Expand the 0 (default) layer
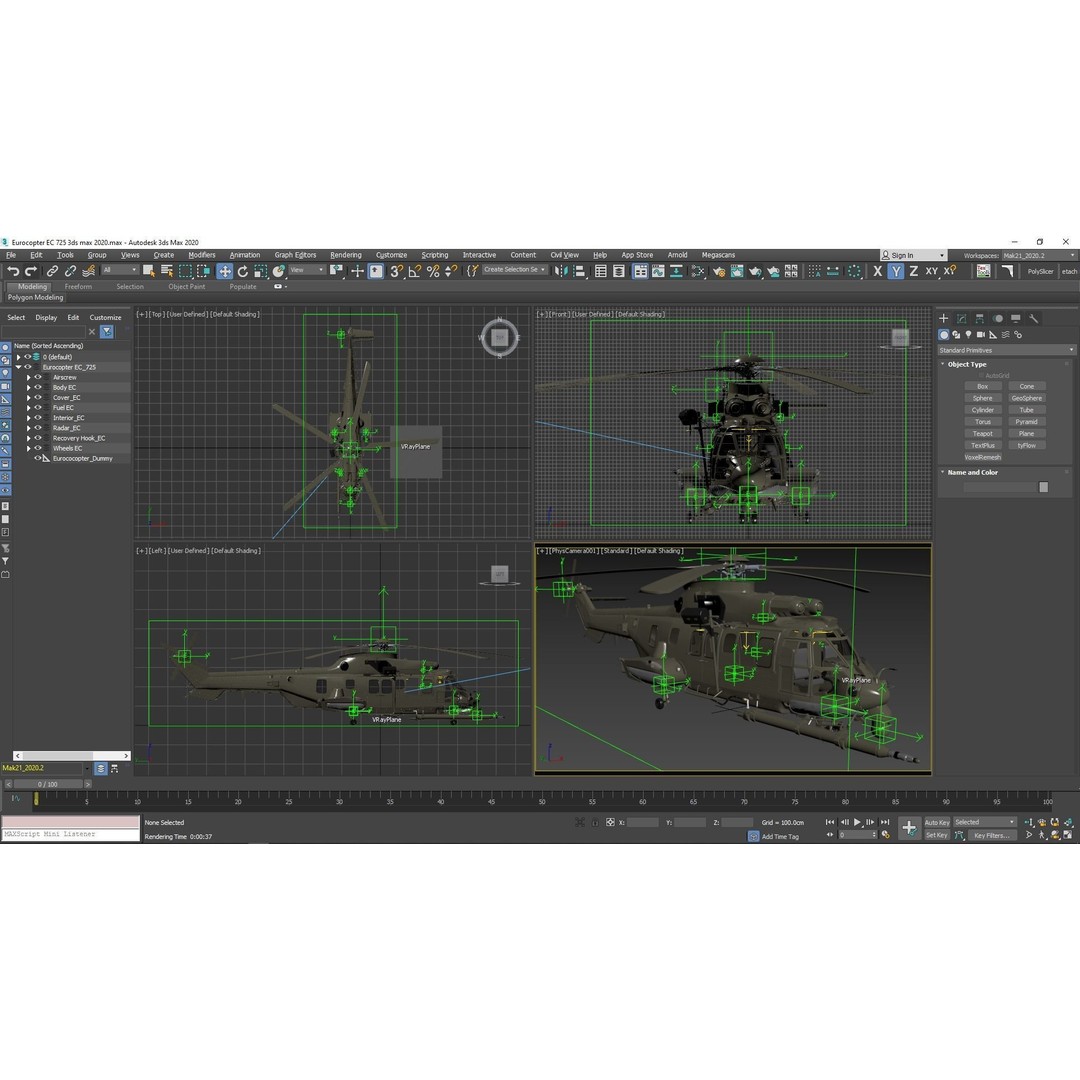Screen dimensions: 1080x1080 (x=19, y=357)
